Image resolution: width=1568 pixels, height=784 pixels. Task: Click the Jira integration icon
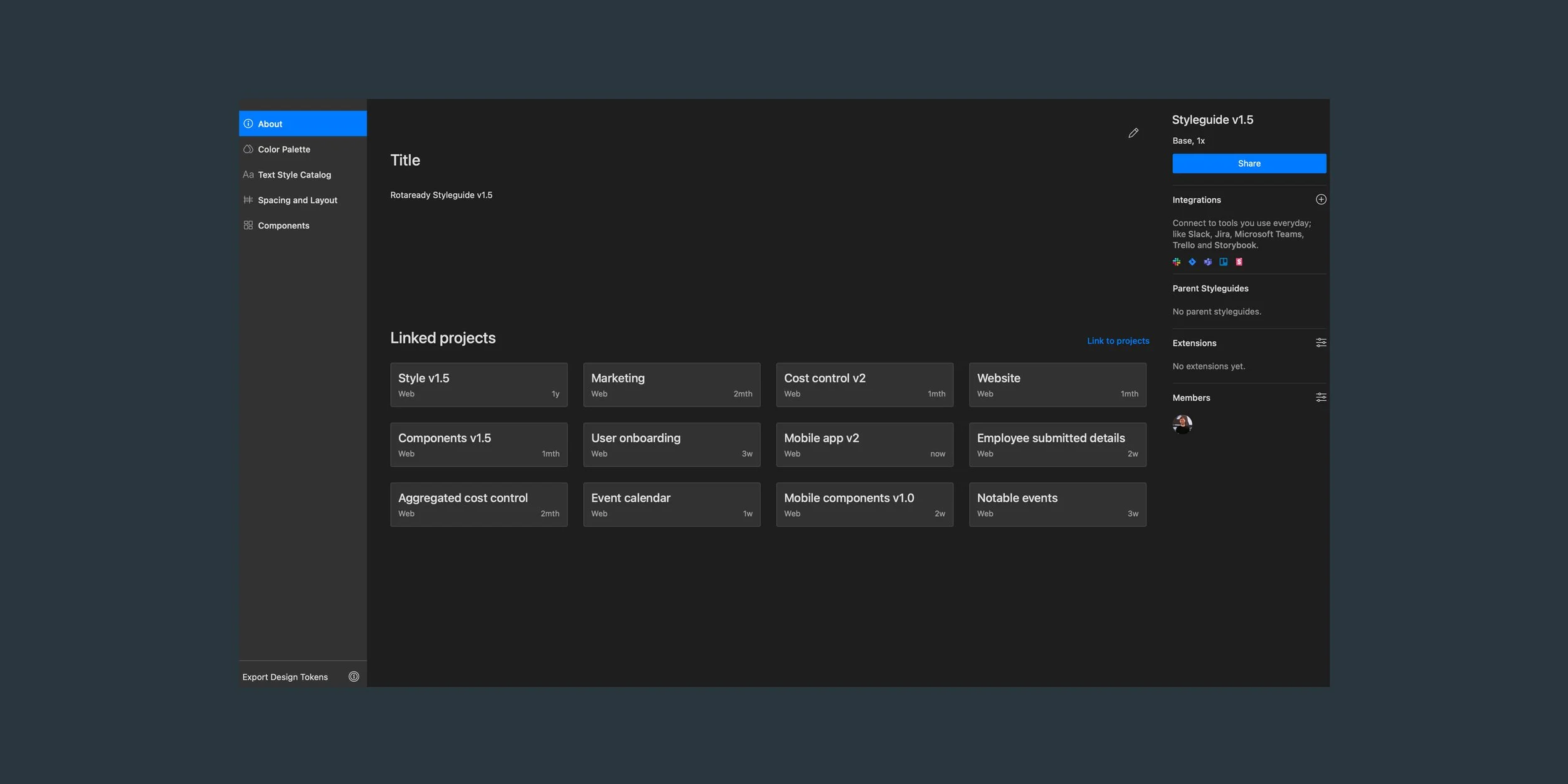coord(1192,262)
